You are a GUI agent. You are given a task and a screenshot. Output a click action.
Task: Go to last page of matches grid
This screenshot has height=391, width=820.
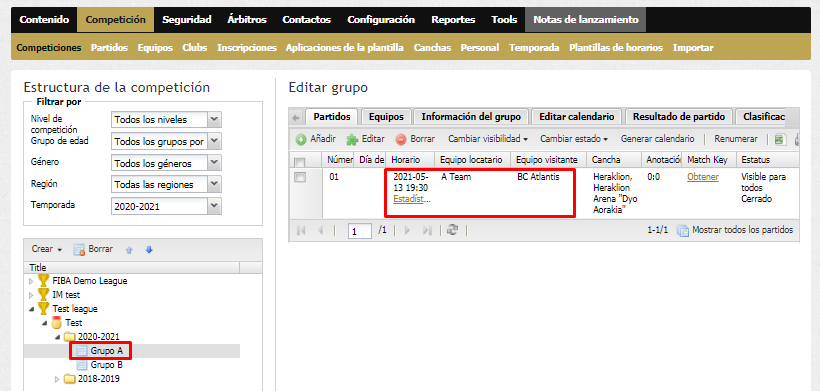coord(427,230)
